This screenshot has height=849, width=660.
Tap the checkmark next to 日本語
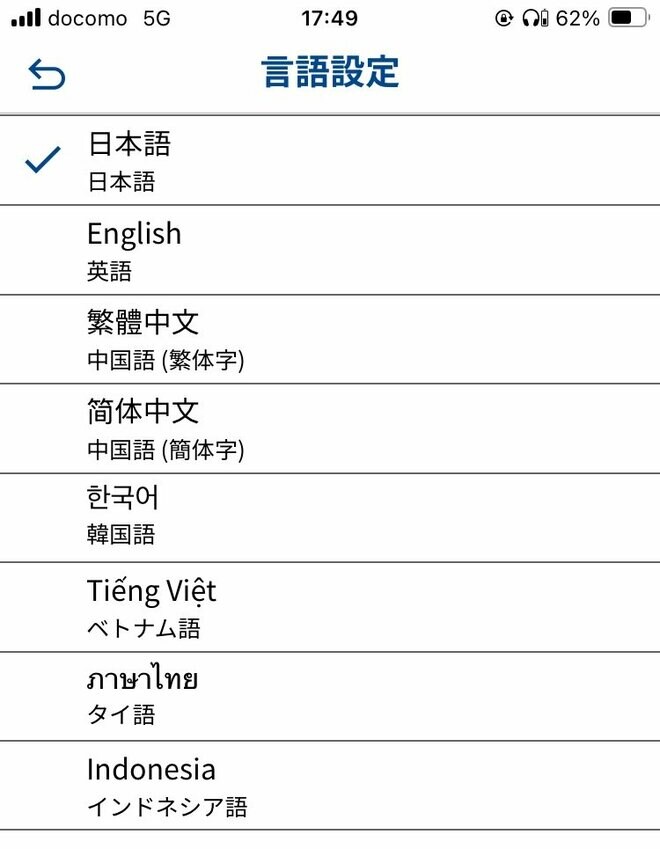pyautogui.click(x=43, y=160)
